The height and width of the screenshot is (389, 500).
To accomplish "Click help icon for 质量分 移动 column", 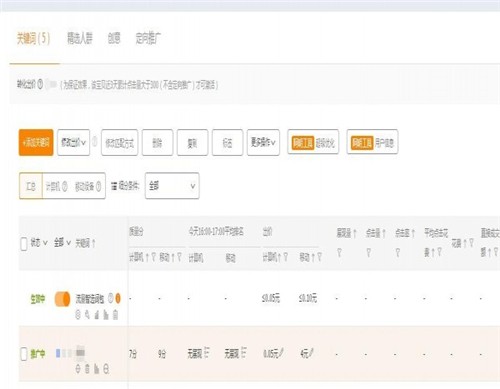I will click(179, 257).
